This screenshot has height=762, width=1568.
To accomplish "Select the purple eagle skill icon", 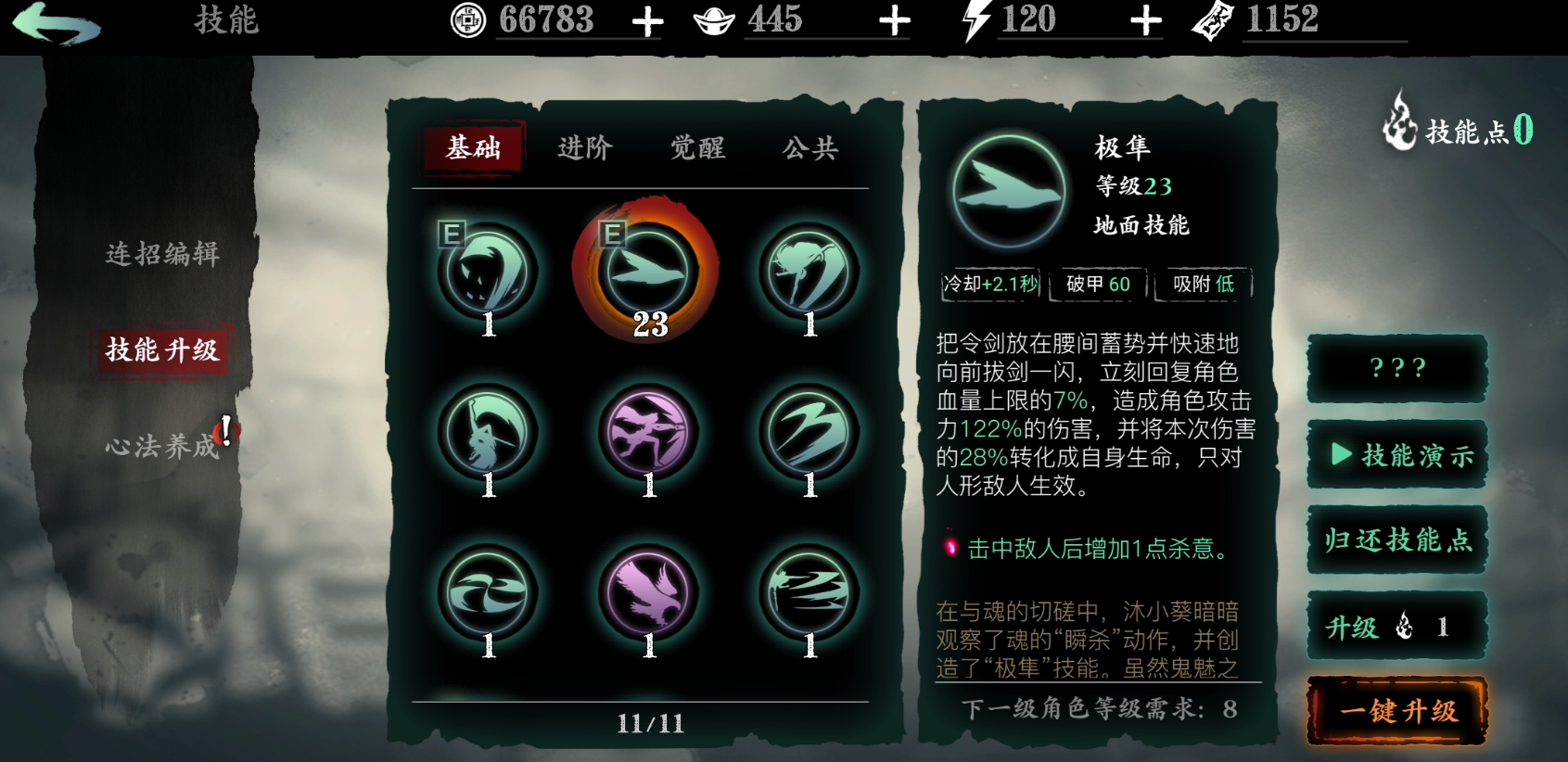I will pyautogui.click(x=648, y=593).
